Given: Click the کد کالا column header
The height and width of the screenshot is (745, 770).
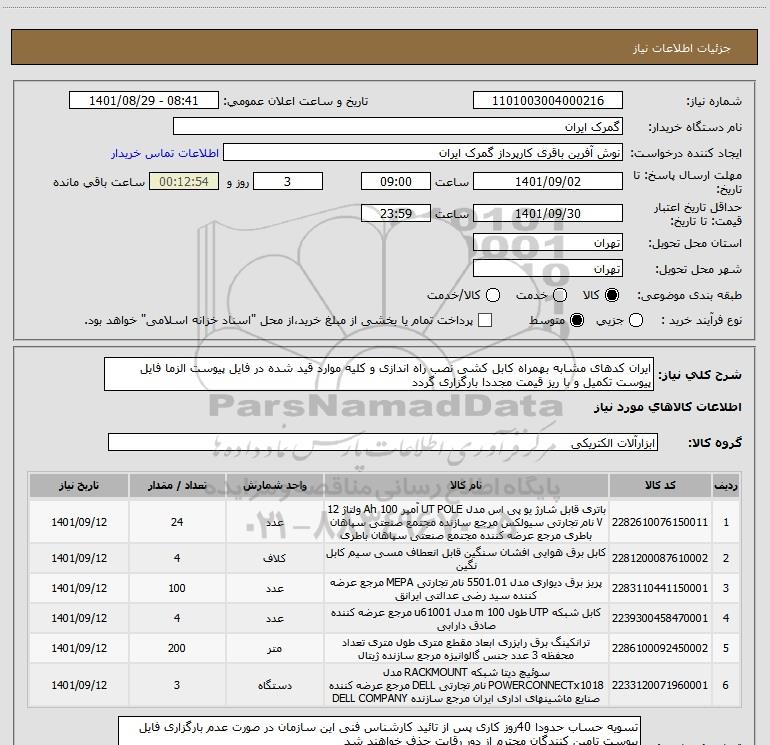Looking at the screenshot, I should pos(660,485).
